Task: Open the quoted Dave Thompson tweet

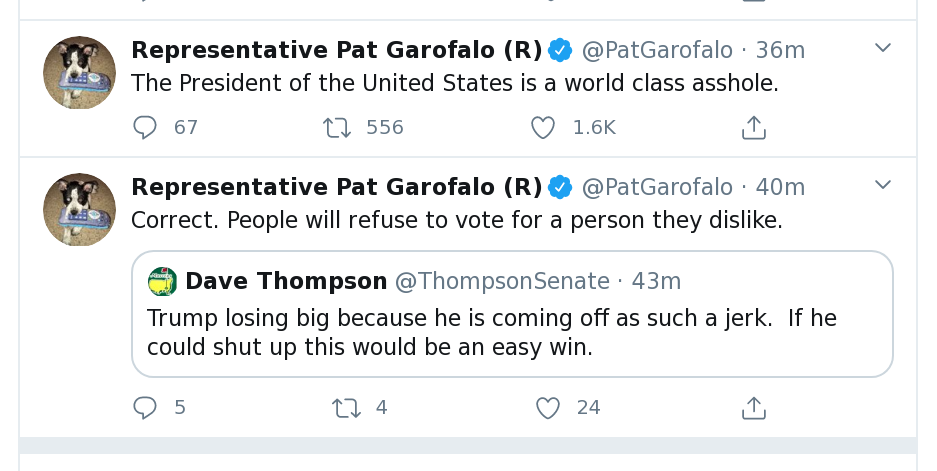Action: 512,314
